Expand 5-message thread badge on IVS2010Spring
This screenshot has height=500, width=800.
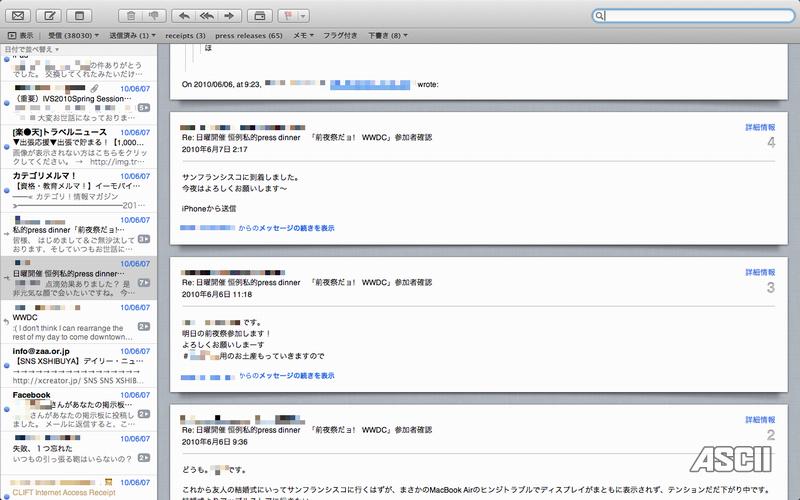(144, 108)
